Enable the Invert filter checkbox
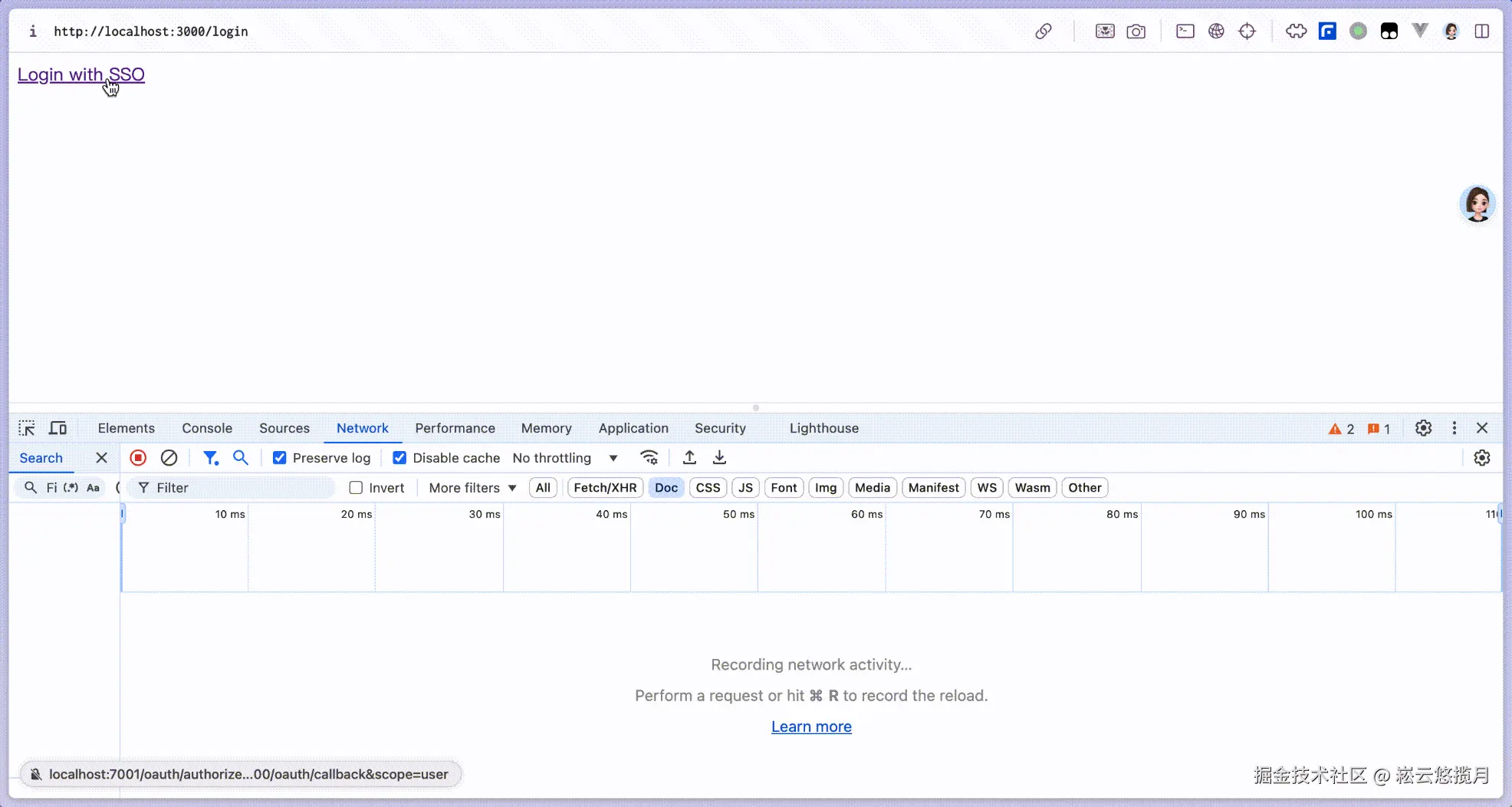1512x807 pixels. pos(356,488)
